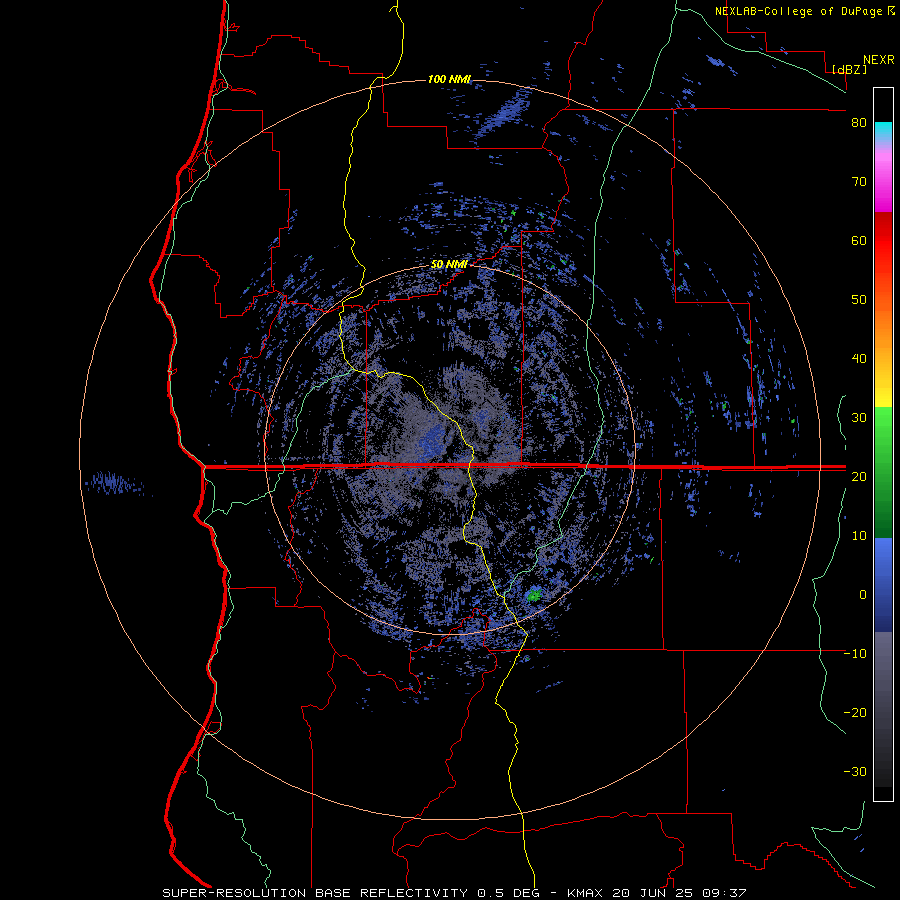The image size is (900, 900).
Task: Click the 50 value on dBZ scale
Action: pyautogui.click(x=859, y=300)
